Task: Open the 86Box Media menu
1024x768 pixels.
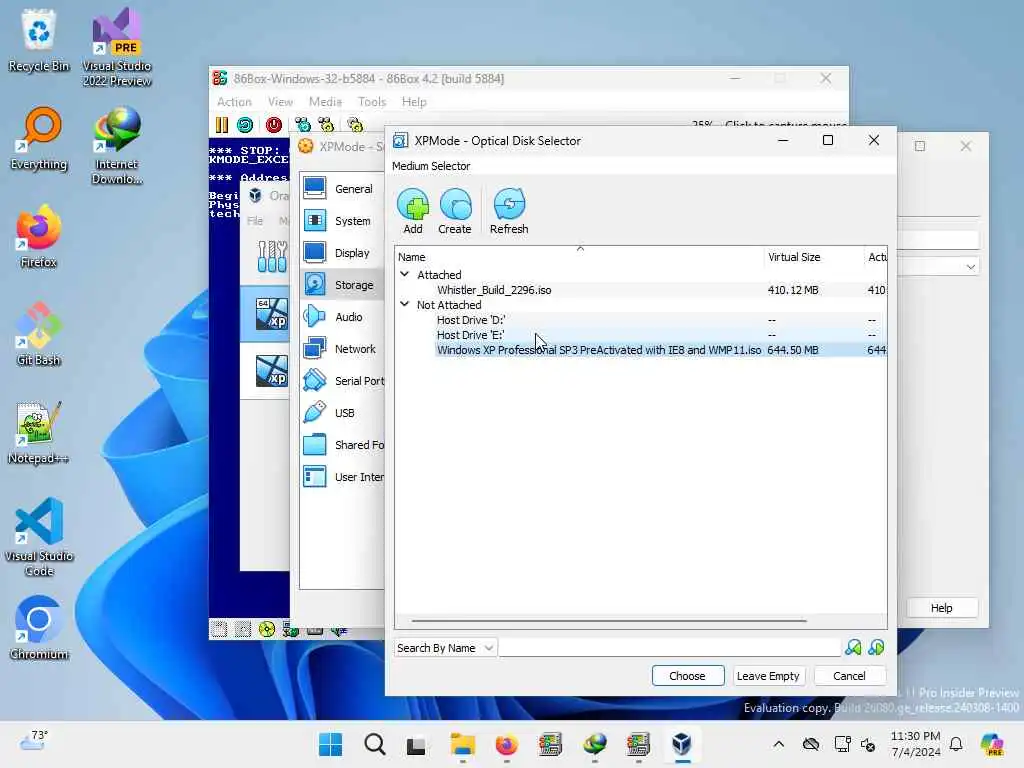Action: pos(325,102)
